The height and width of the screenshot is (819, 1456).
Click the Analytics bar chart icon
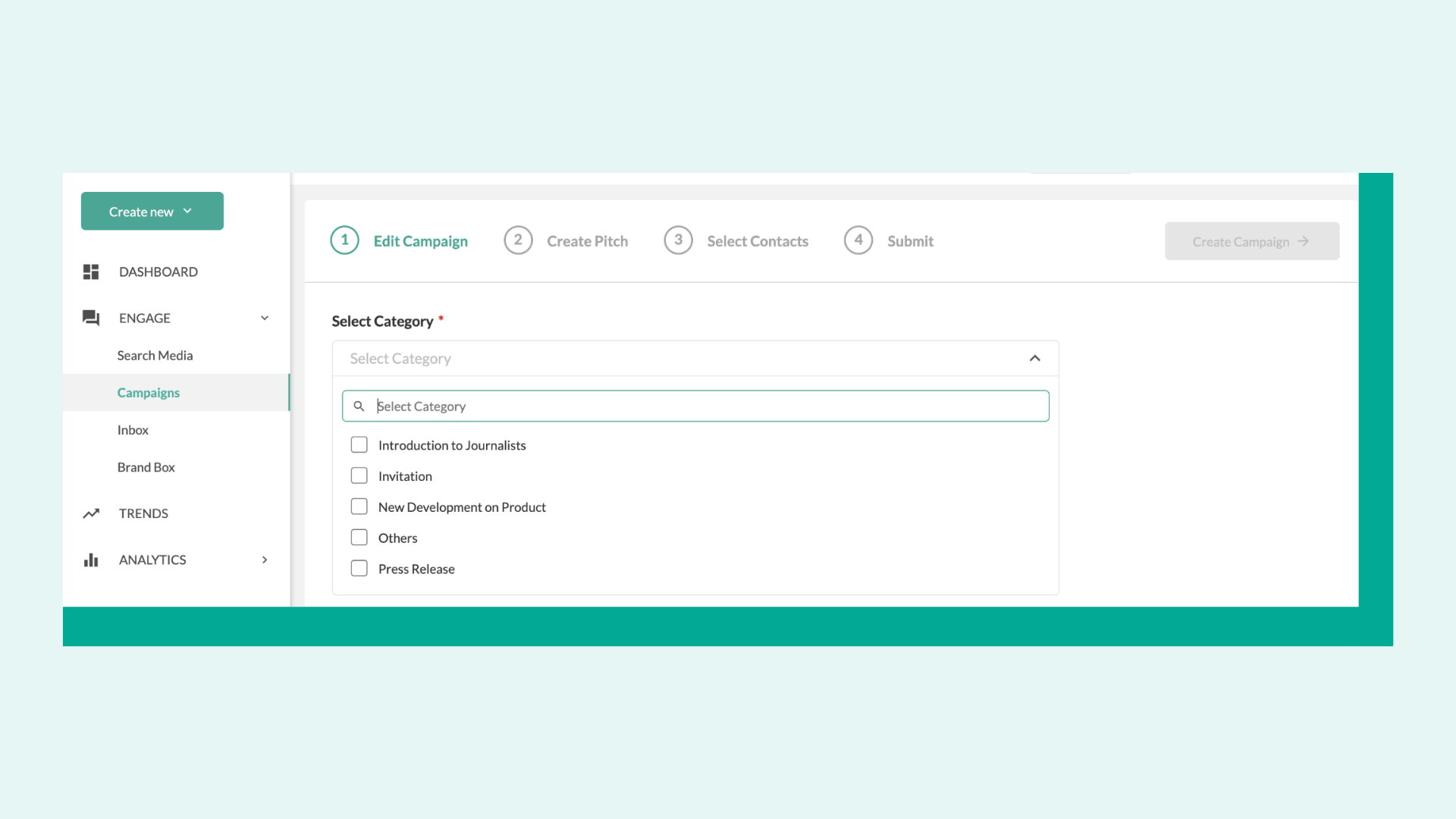click(91, 560)
